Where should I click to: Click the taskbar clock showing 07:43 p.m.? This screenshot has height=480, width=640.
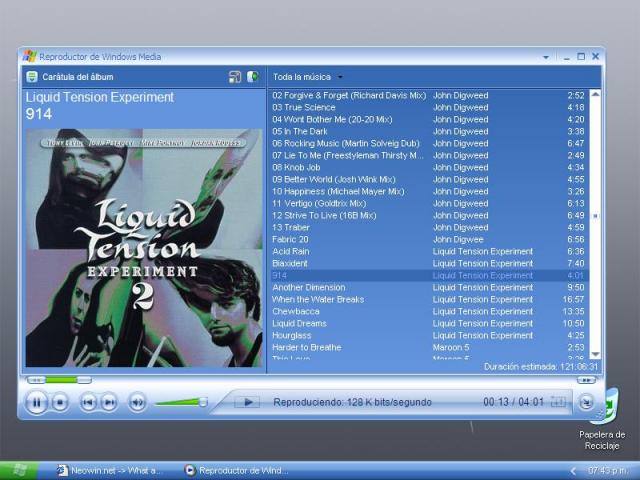tap(608, 471)
